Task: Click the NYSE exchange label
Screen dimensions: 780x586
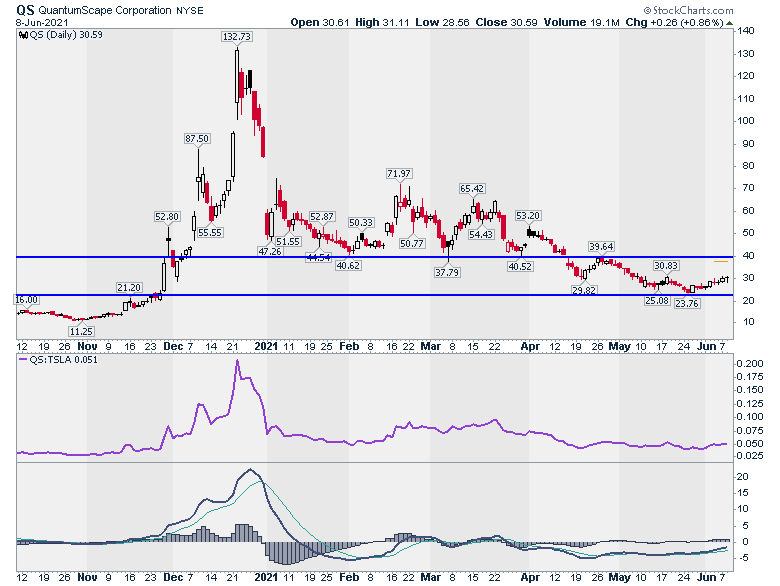Action: coord(190,10)
